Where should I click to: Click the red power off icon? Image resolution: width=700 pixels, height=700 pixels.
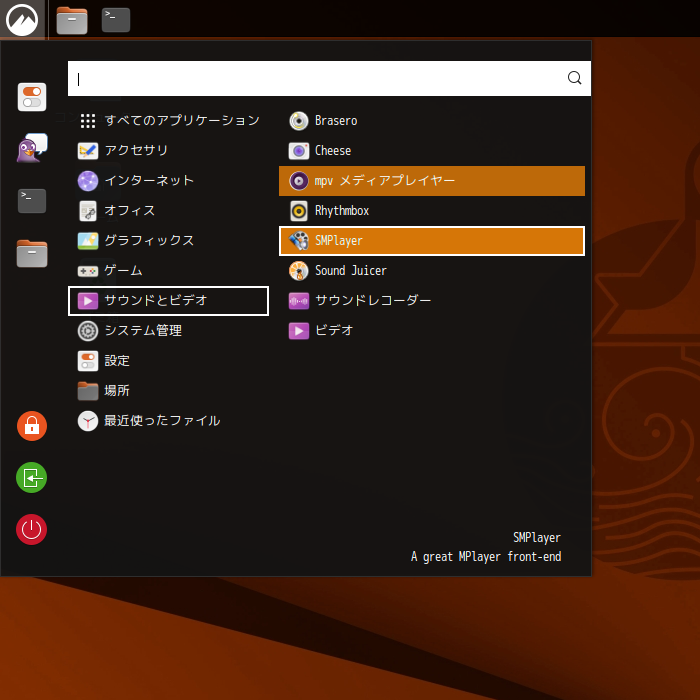(32, 529)
